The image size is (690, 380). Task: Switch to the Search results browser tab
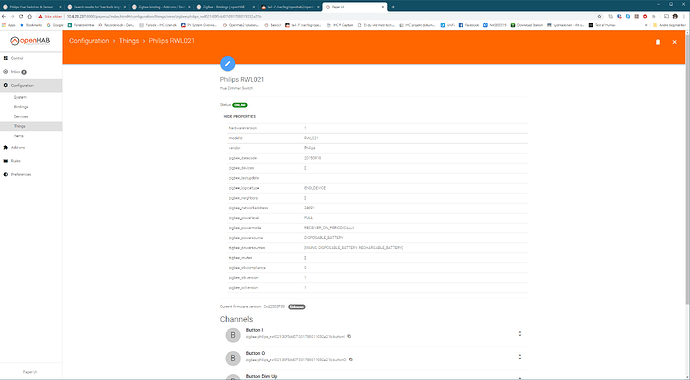tap(97, 7)
